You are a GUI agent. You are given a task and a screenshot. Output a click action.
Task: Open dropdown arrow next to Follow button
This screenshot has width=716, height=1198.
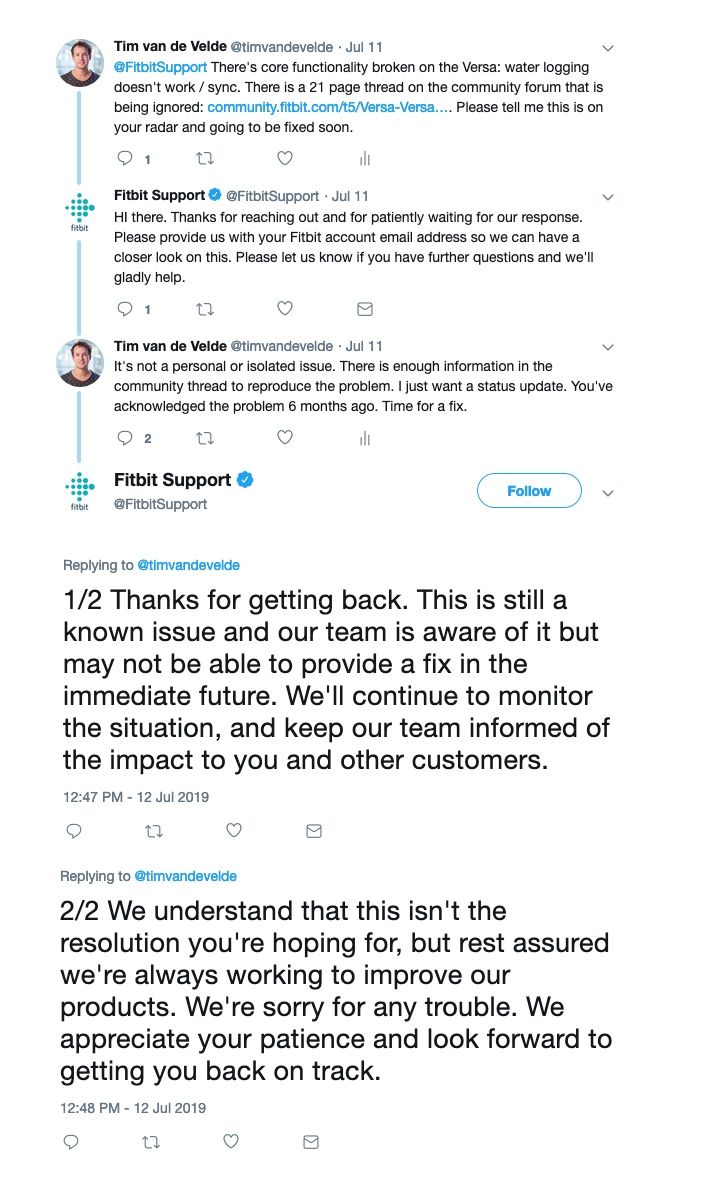click(x=608, y=492)
